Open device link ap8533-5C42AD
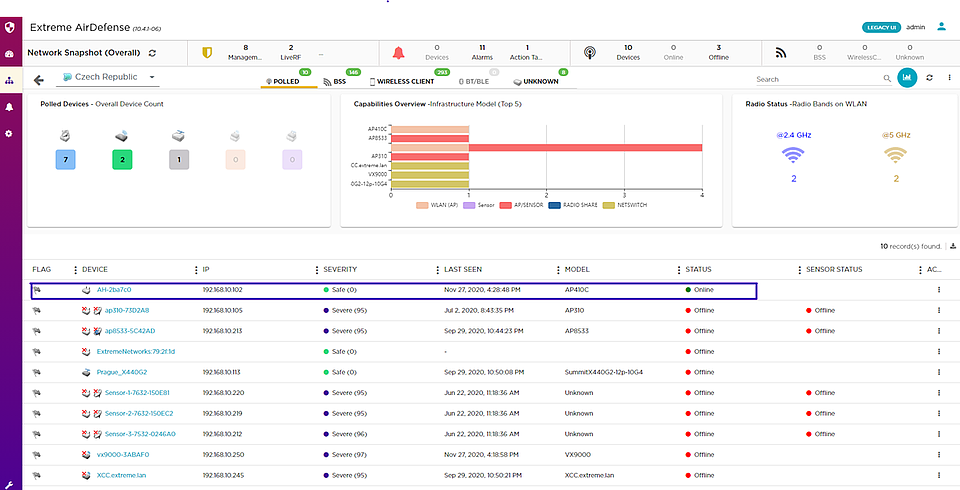 click(x=130, y=331)
